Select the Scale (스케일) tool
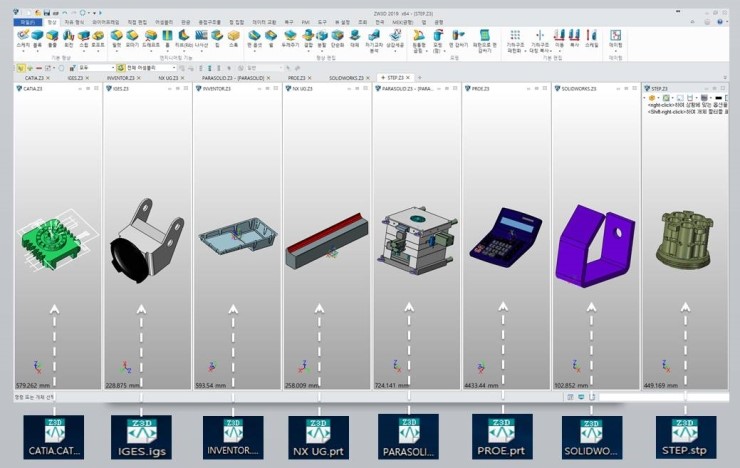740x468 pixels. [591, 39]
